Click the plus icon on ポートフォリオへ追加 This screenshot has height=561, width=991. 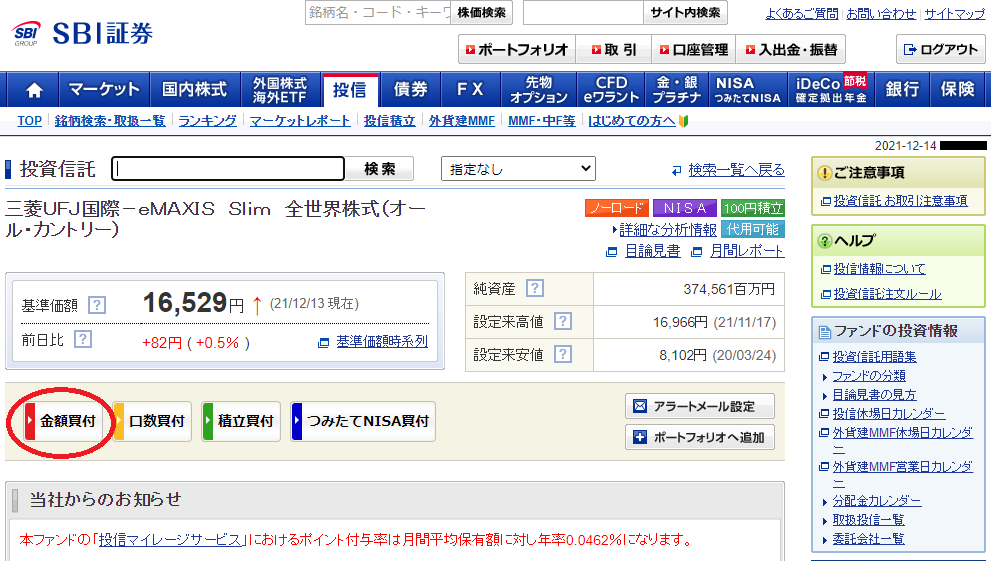pos(640,437)
